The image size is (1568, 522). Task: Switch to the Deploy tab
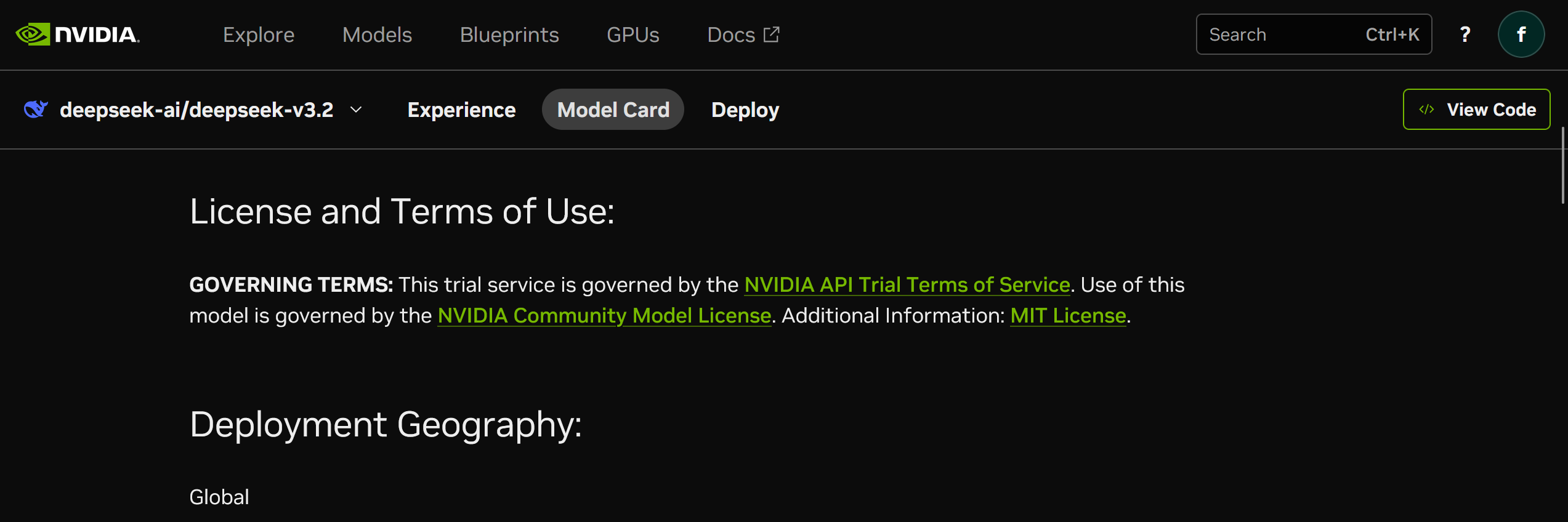(745, 110)
